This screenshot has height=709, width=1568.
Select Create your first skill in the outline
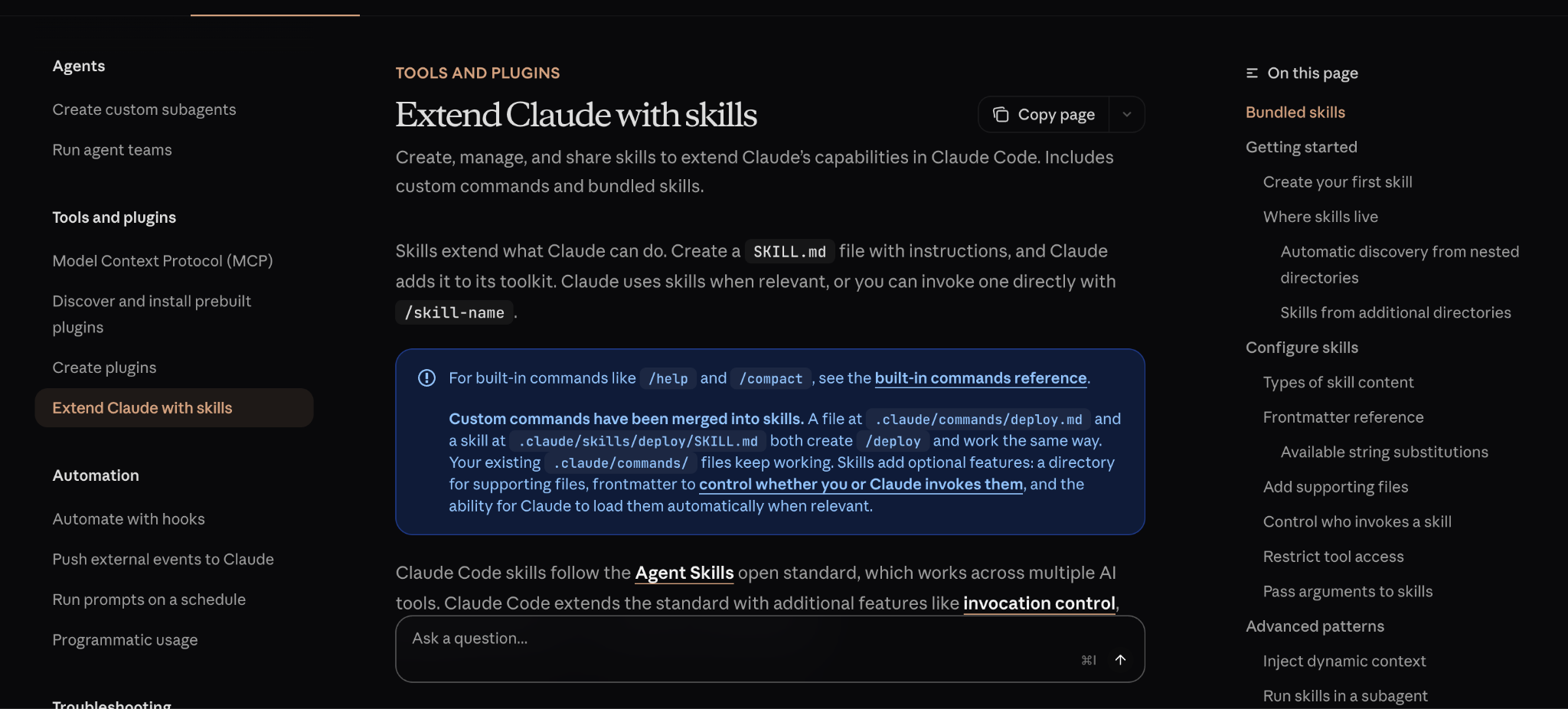pos(1338,181)
